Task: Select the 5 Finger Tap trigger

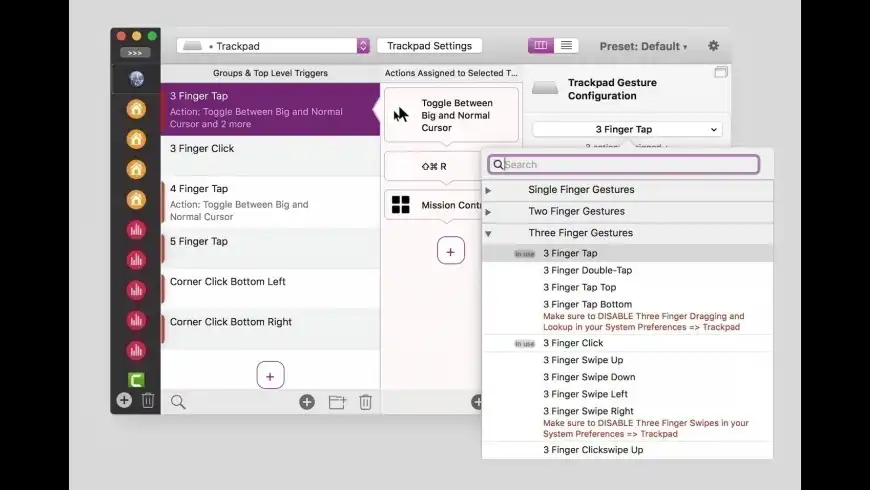Action: tap(270, 248)
